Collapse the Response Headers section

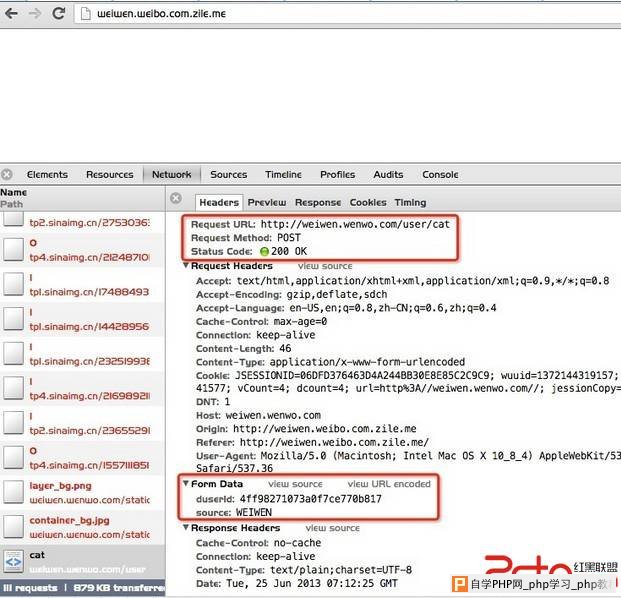[x=186, y=528]
